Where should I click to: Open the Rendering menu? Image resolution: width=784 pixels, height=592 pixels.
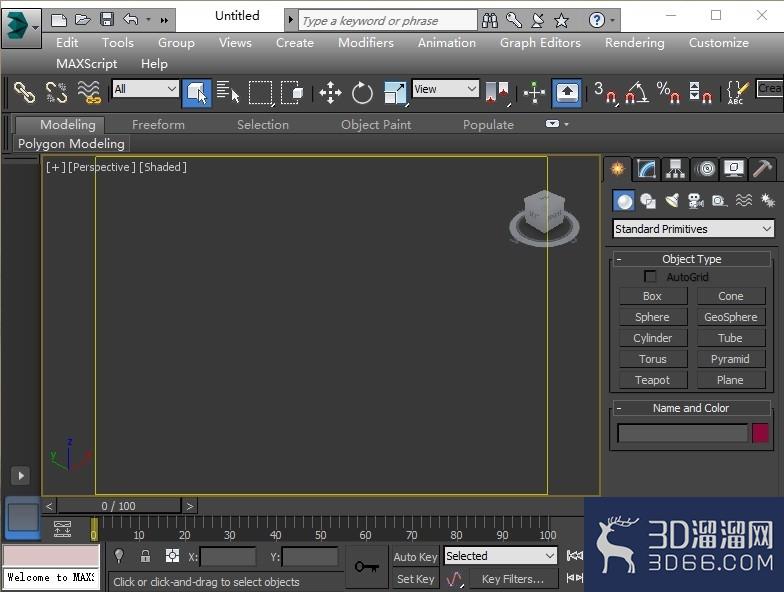634,42
